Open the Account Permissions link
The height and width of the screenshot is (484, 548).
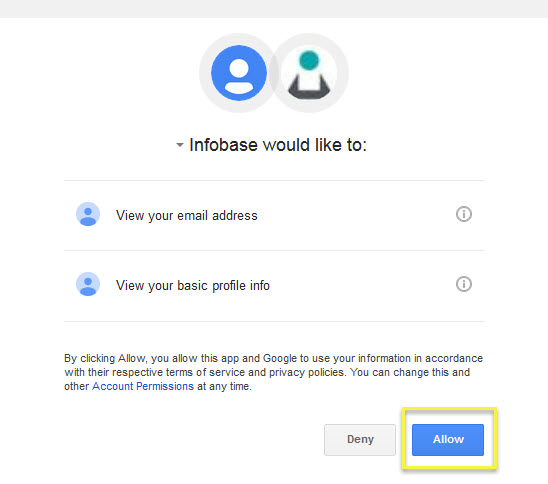(143, 386)
